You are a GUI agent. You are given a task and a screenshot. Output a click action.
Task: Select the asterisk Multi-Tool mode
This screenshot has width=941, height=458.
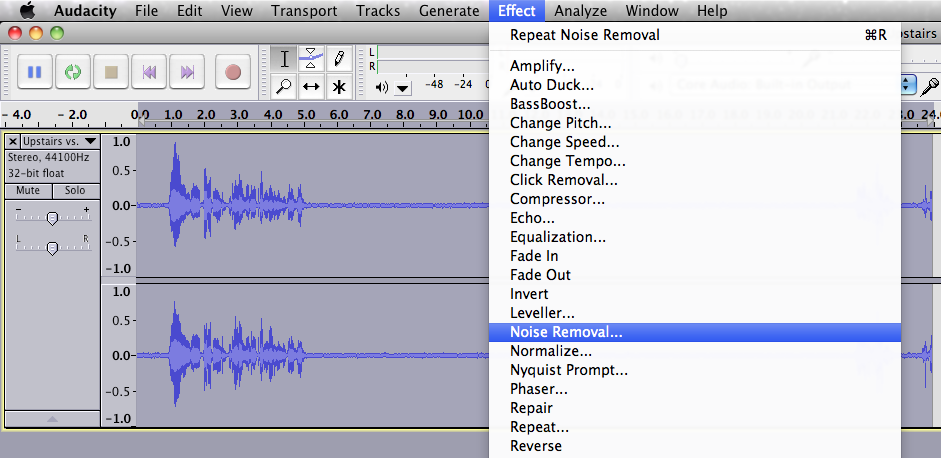coord(339,86)
